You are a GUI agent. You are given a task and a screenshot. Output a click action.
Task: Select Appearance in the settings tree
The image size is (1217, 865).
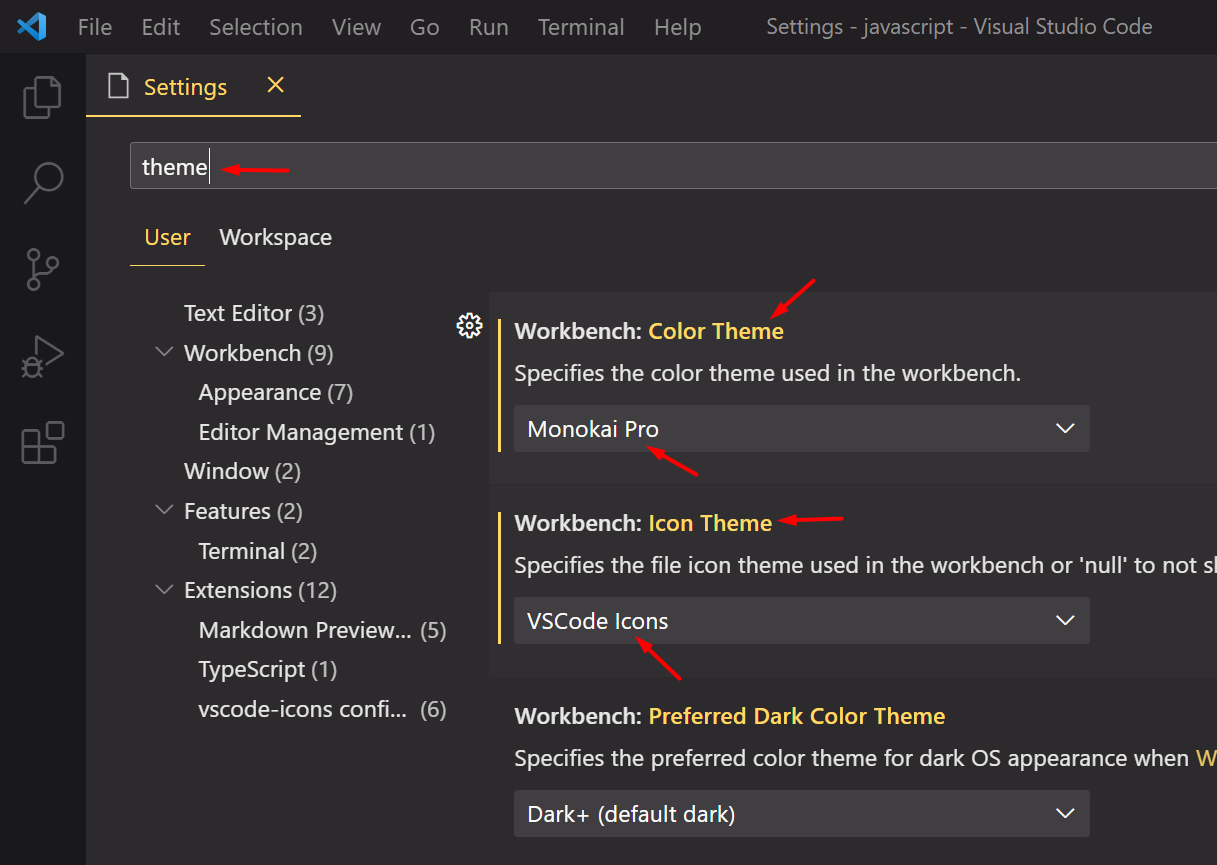(275, 393)
